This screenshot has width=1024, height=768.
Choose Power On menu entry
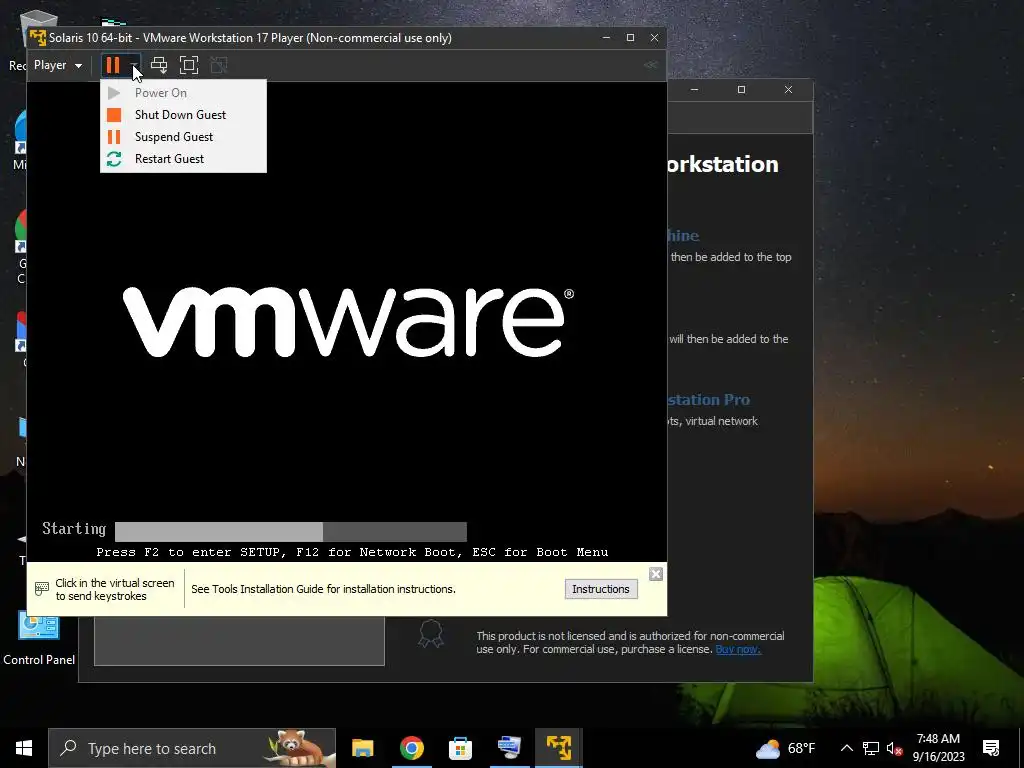(183, 93)
